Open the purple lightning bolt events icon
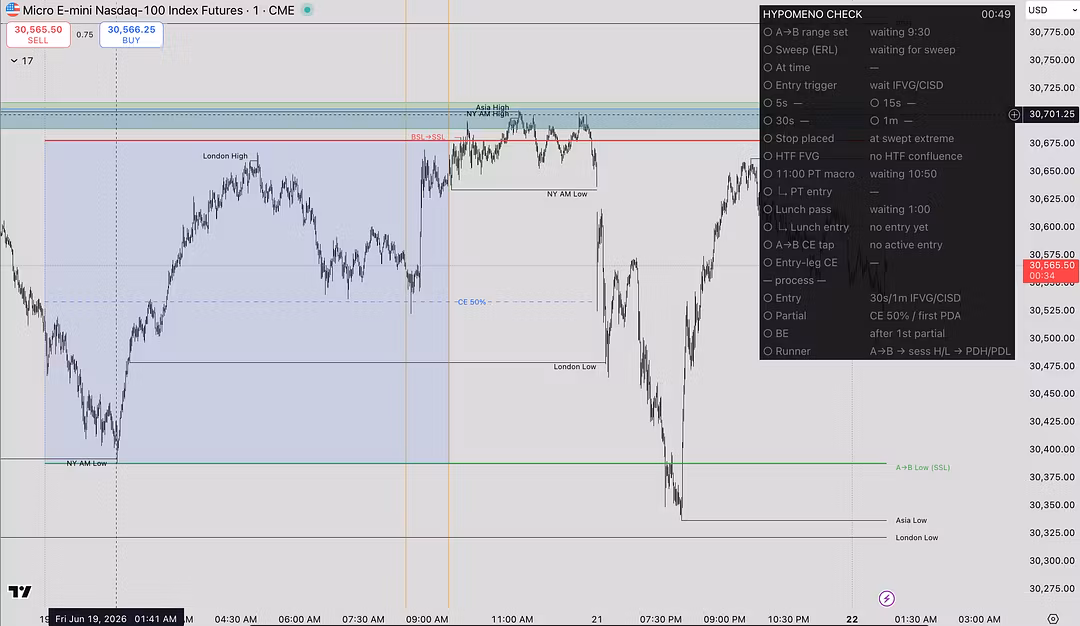1080x626 pixels. pyautogui.click(x=886, y=598)
